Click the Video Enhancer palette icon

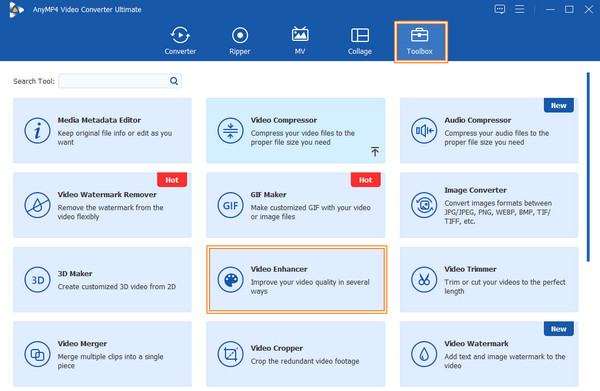point(230,280)
